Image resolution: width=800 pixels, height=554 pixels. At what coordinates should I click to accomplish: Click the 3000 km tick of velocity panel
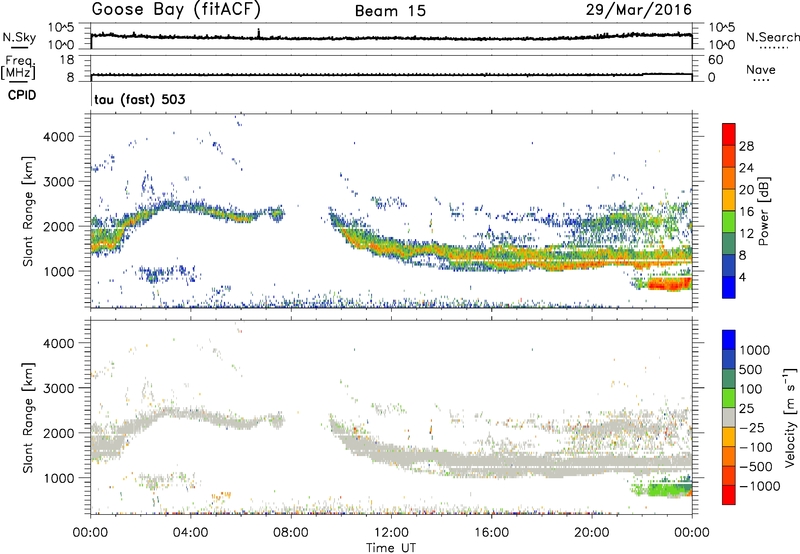tap(59, 388)
